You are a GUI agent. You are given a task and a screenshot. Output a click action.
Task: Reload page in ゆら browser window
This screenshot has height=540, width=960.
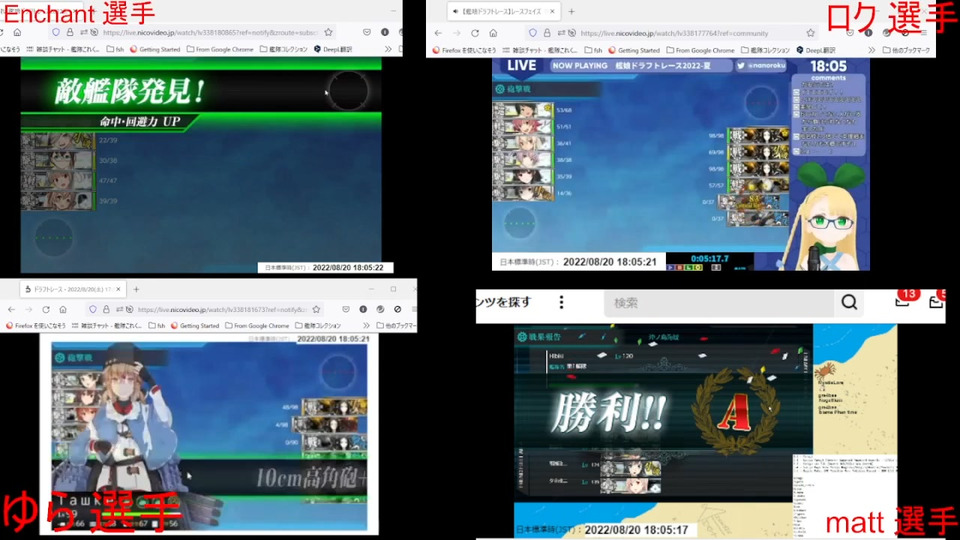46,309
